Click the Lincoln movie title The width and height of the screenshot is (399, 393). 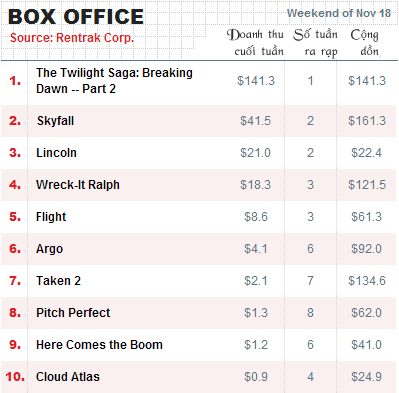click(56, 153)
